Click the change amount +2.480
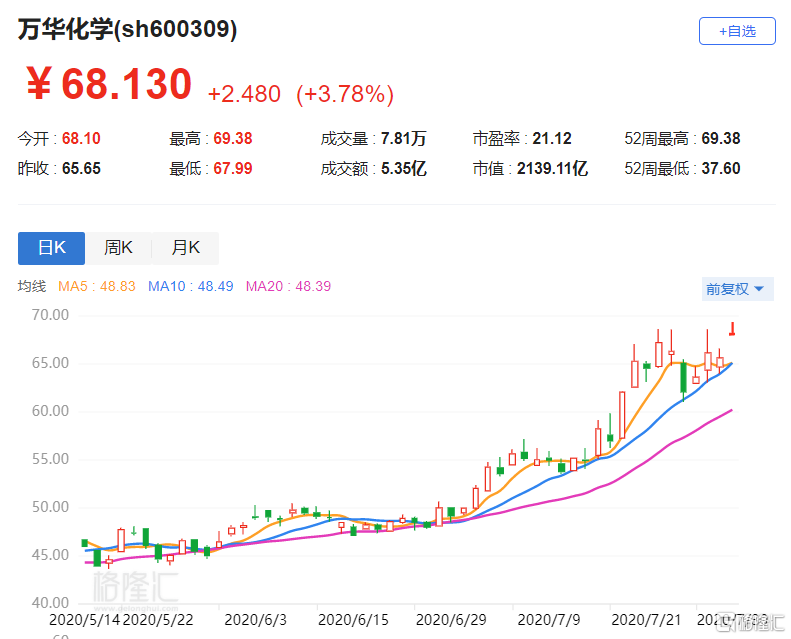 point(244,94)
